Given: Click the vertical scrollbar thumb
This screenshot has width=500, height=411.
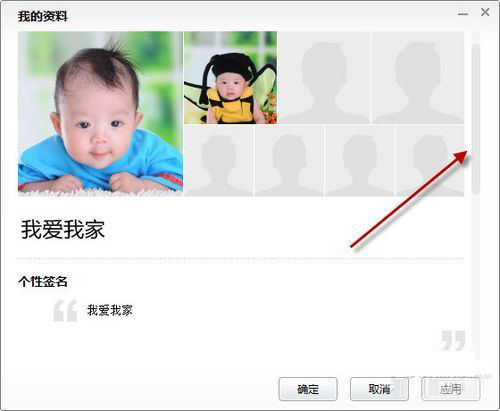Looking at the screenshot, I should (476, 119).
